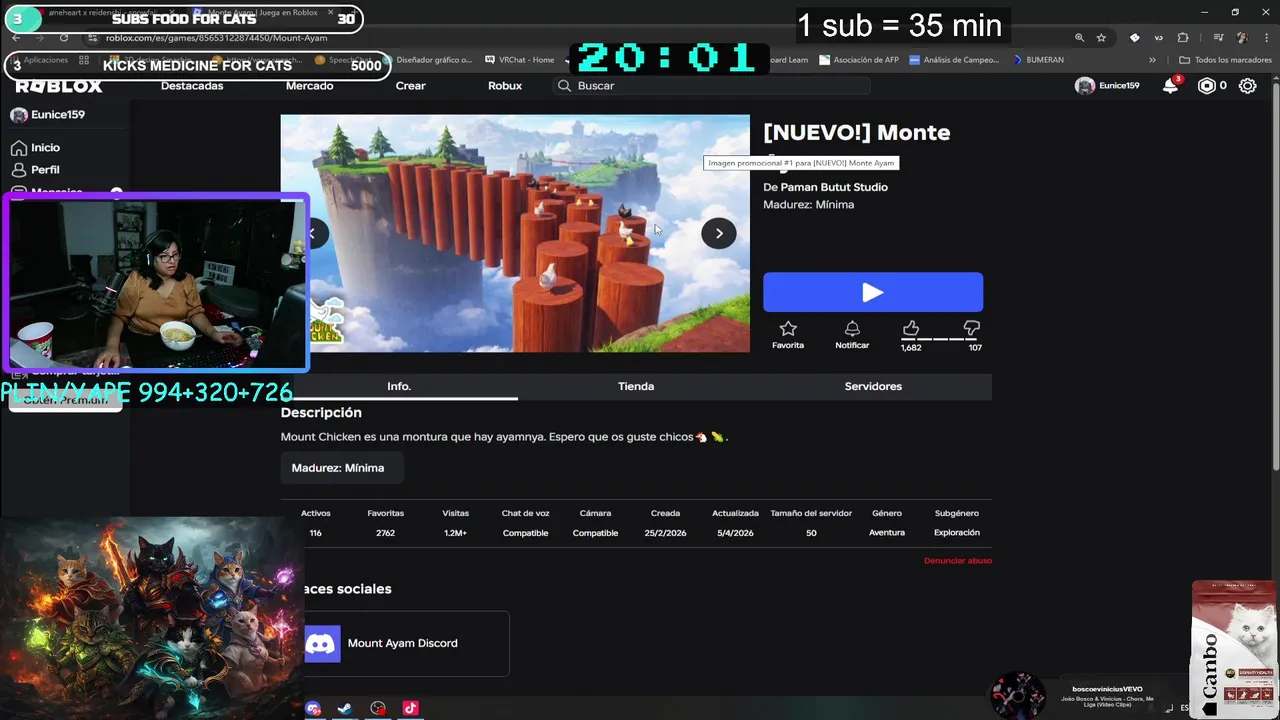Viewport: 1280px width, 720px height.
Task: Click the Exploración subgenre link
Action: click(957, 533)
